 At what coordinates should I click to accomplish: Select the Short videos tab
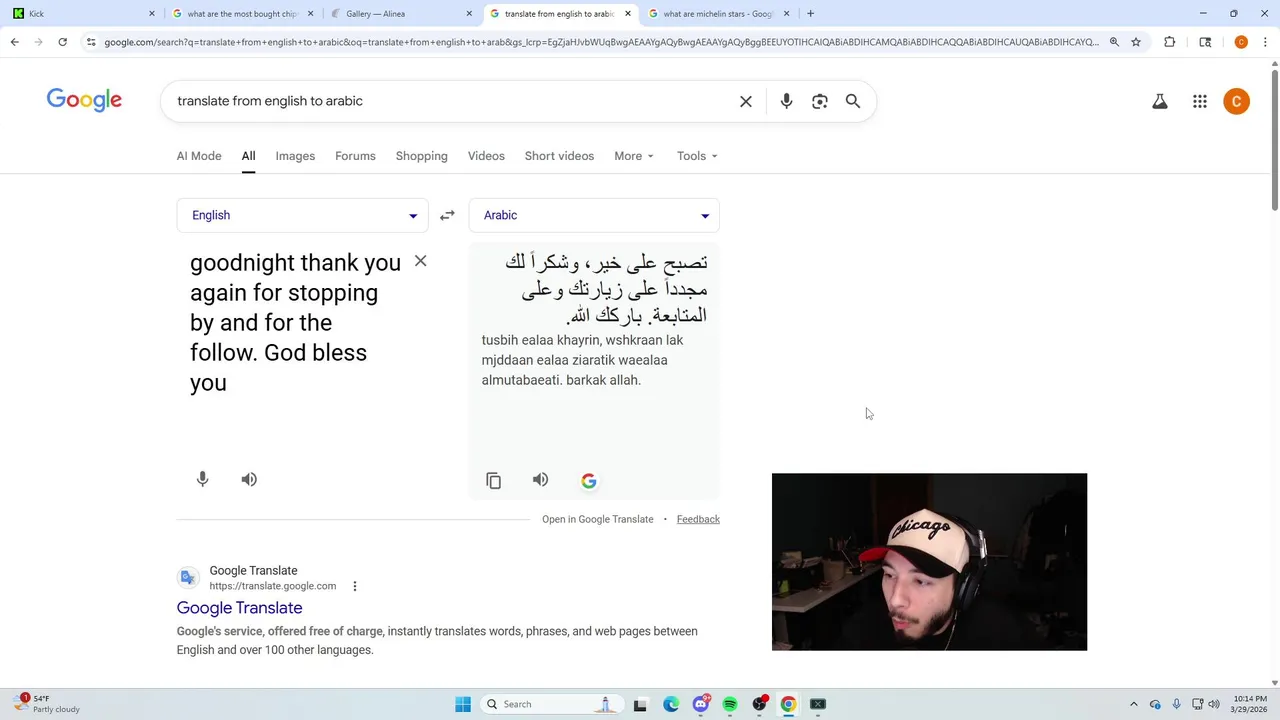click(559, 156)
